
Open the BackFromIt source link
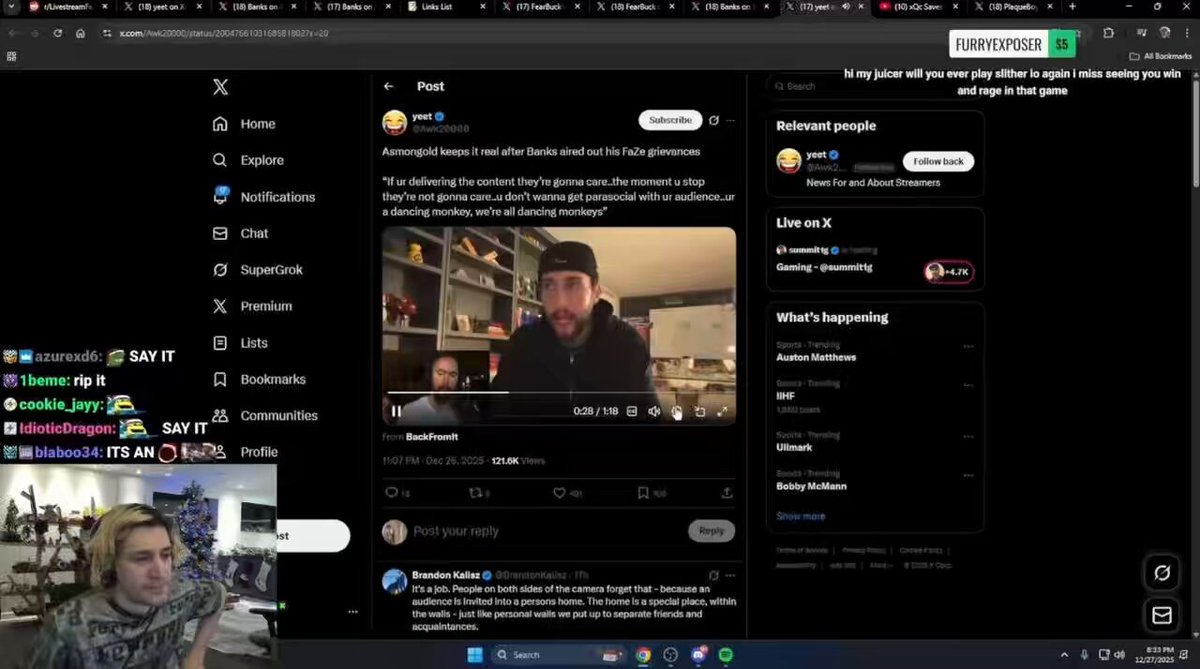click(432, 437)
